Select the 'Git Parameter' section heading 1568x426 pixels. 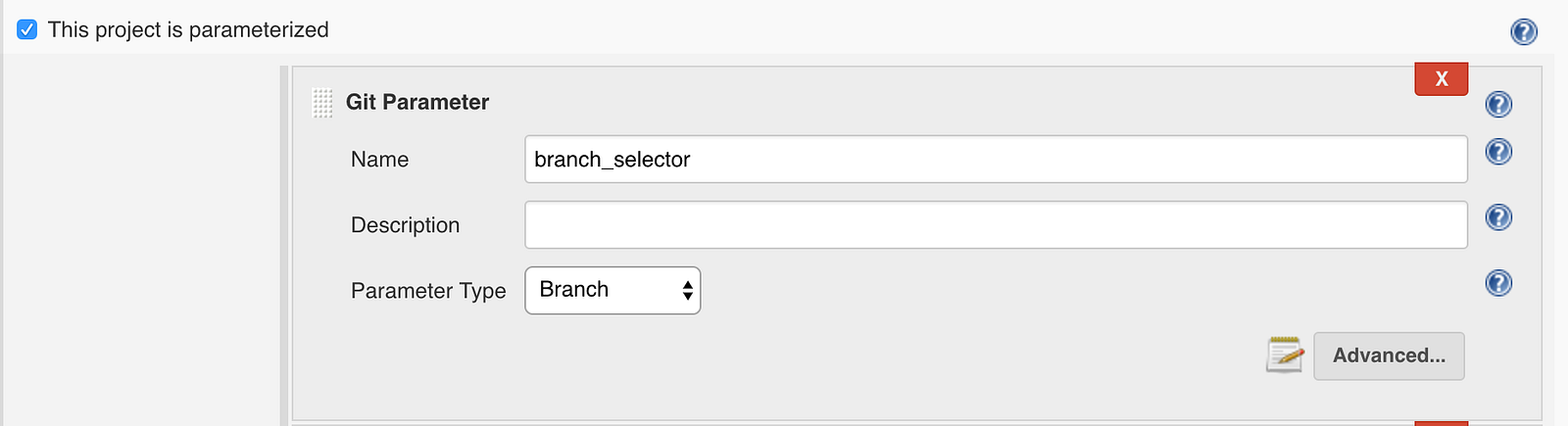(417, 103)
